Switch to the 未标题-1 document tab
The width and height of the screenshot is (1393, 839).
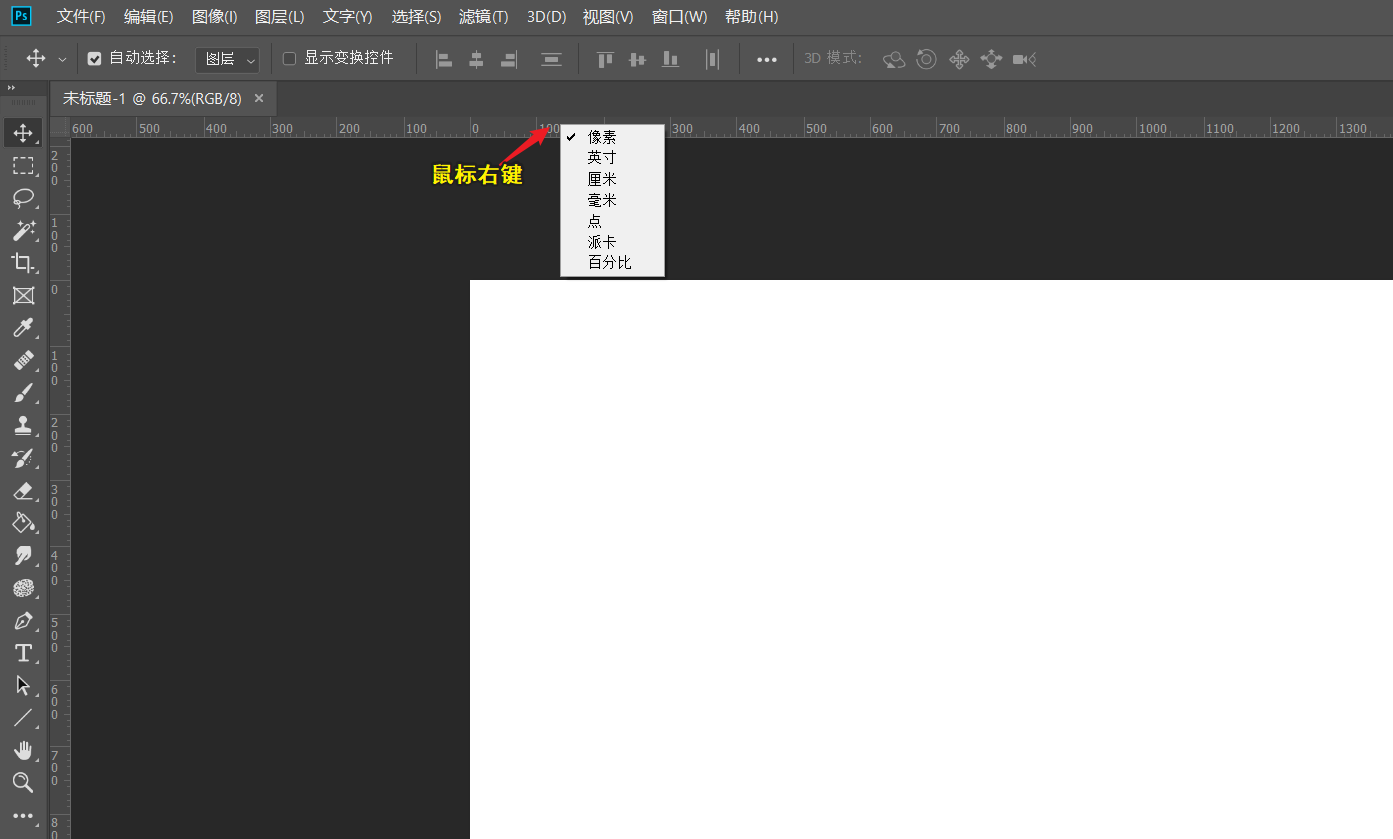pos(152,98)
